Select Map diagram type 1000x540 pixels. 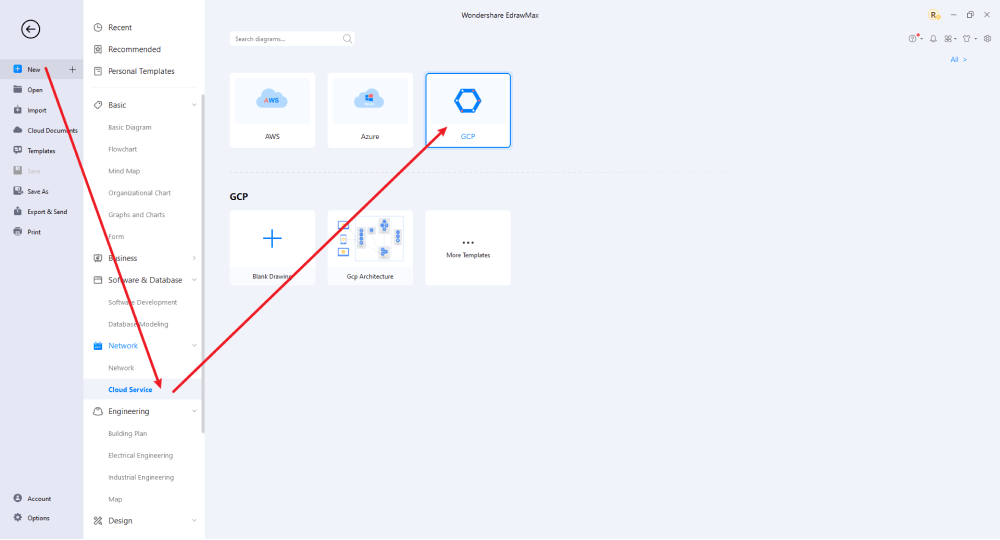[115, 499]
